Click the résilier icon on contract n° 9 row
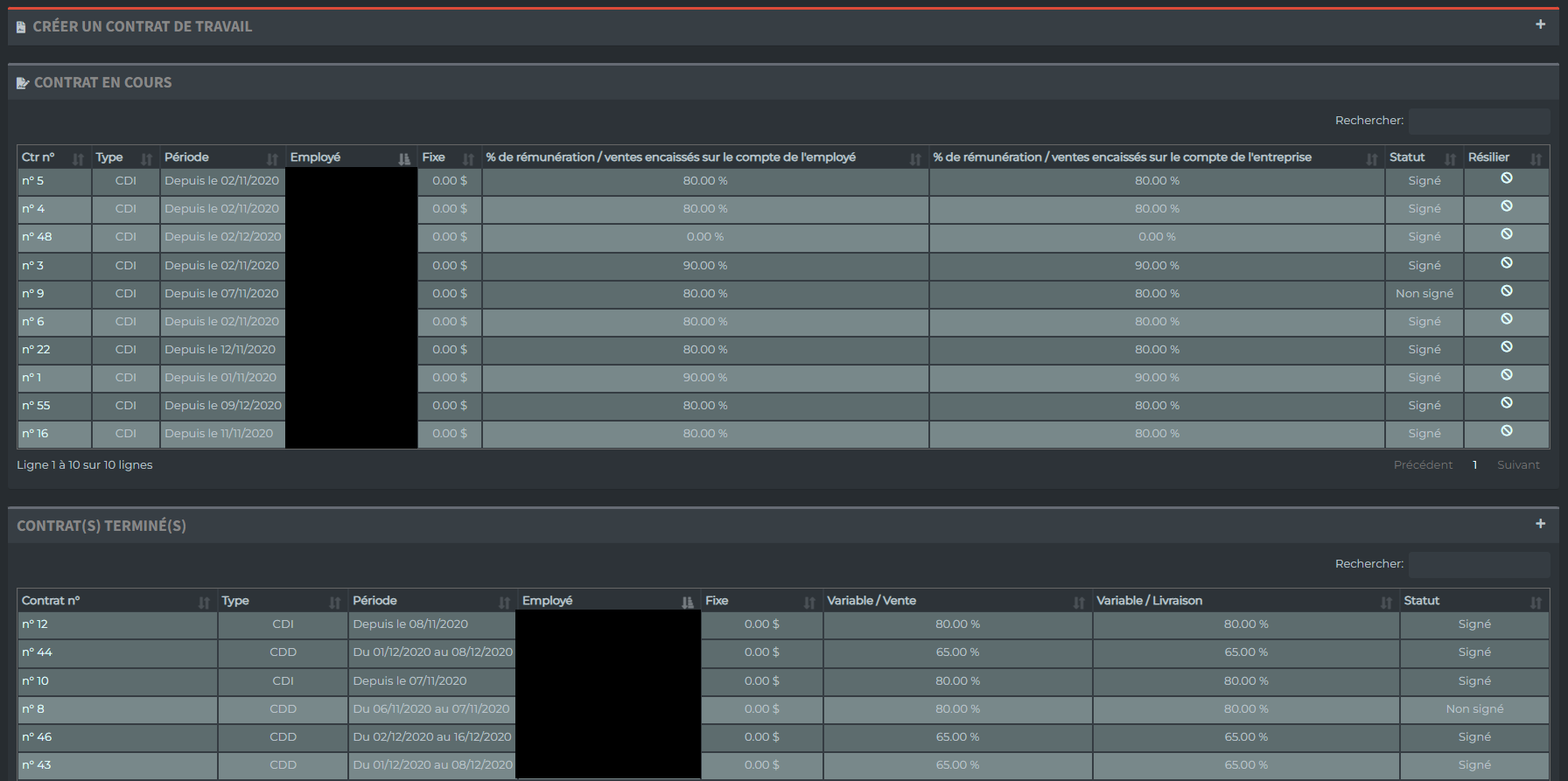This screenshot has height=781, width=1568. coord(1507,290)
